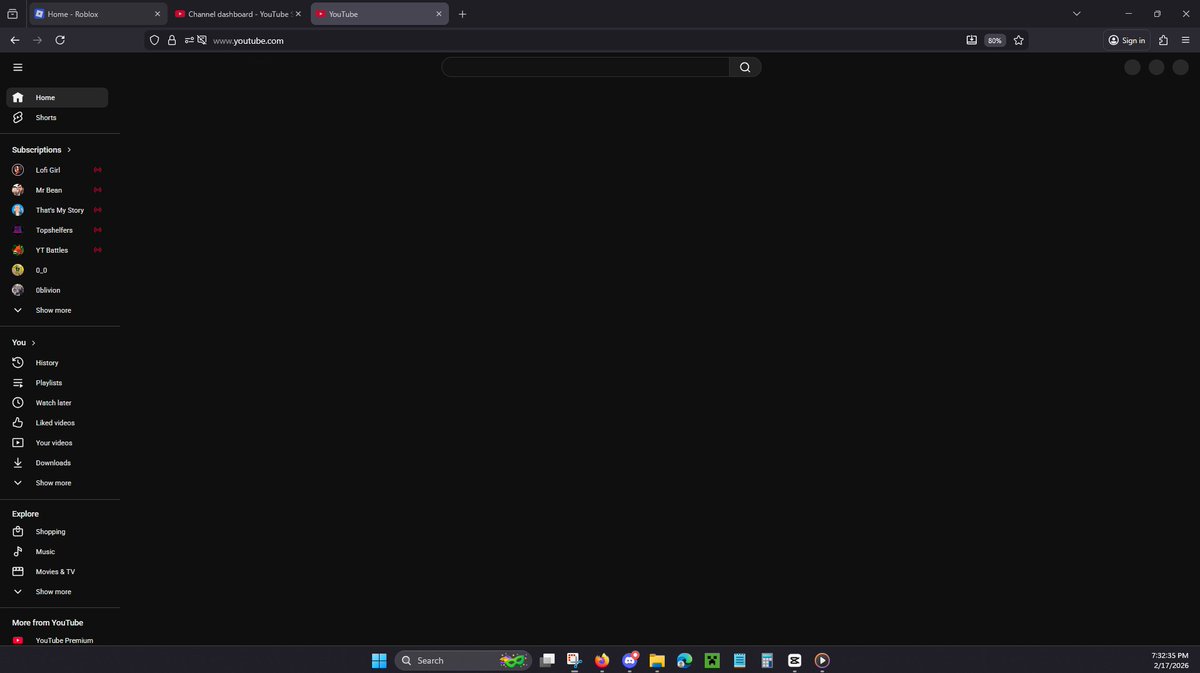
Task: Open the 80% zoom level indicator
Action: point(994,40)
